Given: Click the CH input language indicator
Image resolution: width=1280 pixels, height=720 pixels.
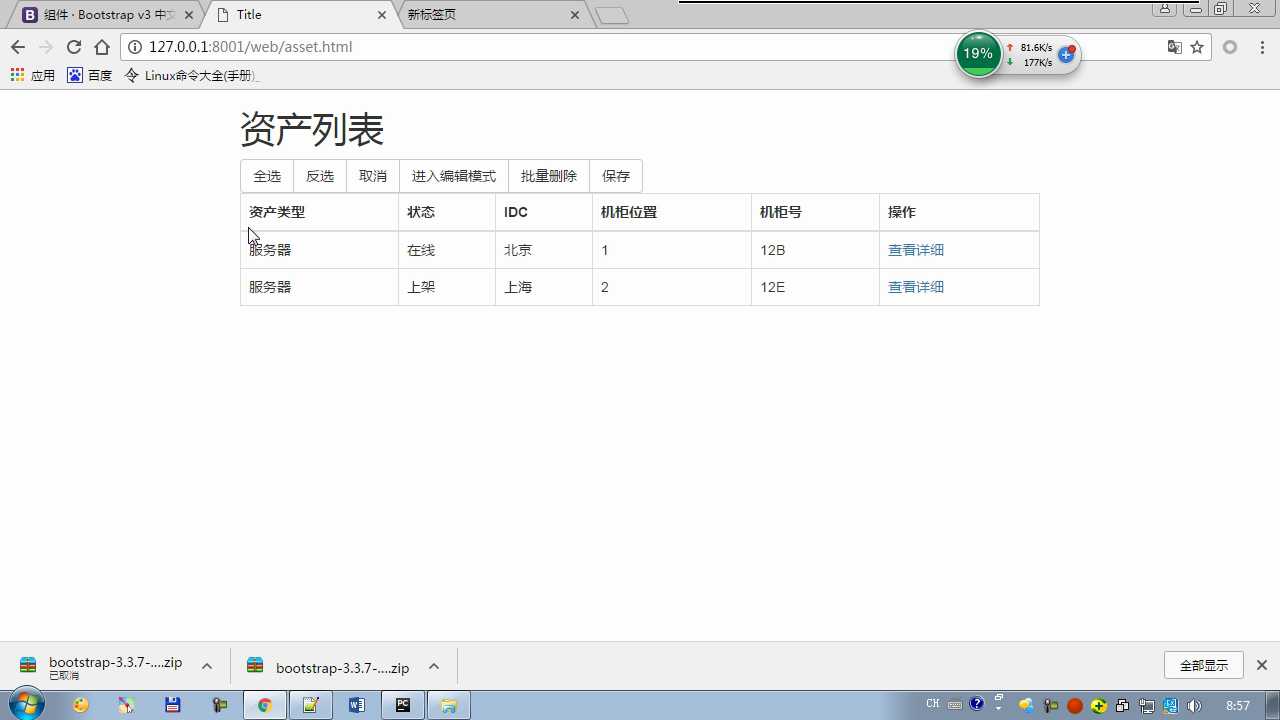Looking at the screenshot, I should click(933, 704).
